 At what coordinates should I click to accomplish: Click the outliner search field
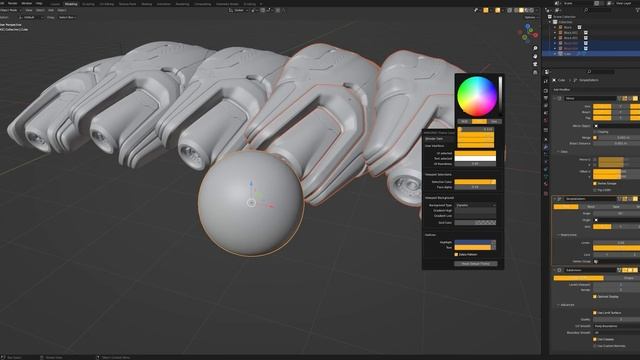coord(598,10)
